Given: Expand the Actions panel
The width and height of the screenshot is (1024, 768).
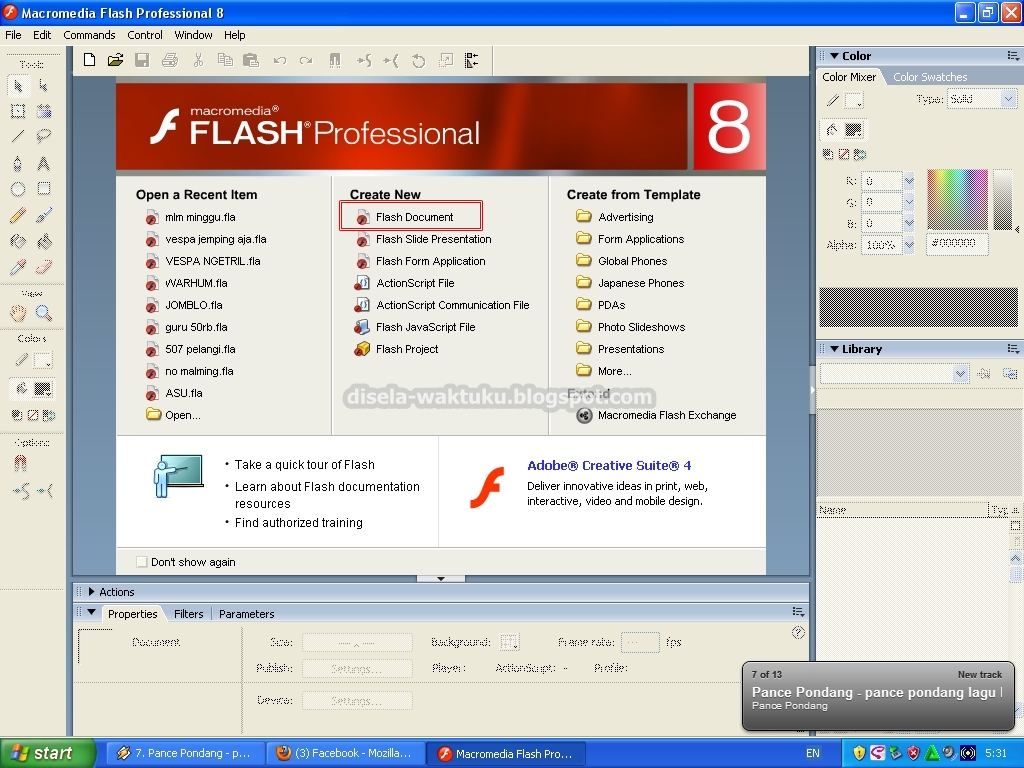Looking at the screenshot, I should 91,592.
